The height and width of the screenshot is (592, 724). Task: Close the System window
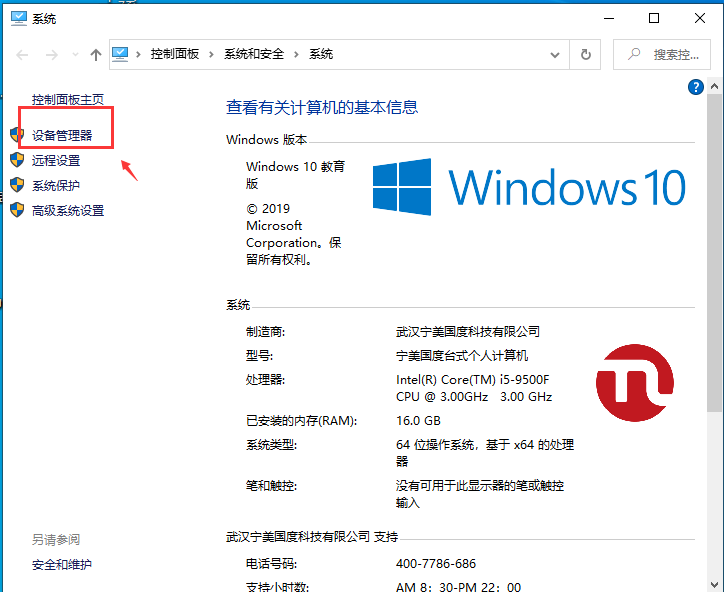pos(700,18)
